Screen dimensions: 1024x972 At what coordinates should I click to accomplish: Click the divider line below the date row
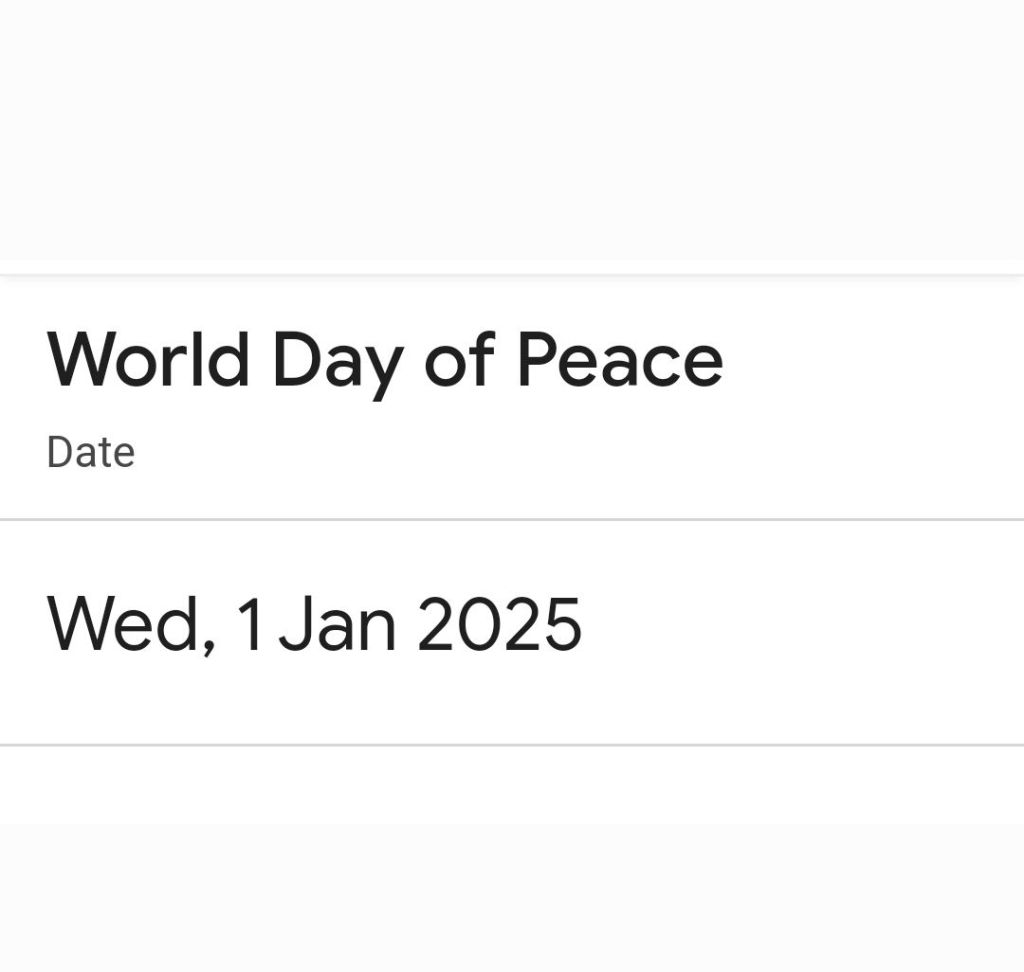coord(512,745)
